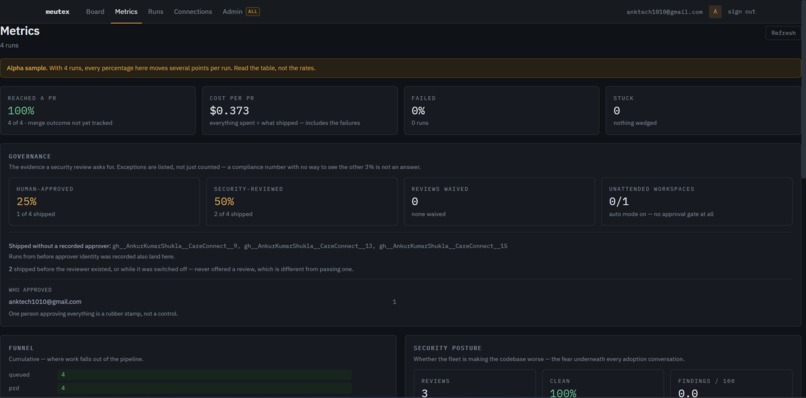Click the Governance section heading

click(30, 156)
